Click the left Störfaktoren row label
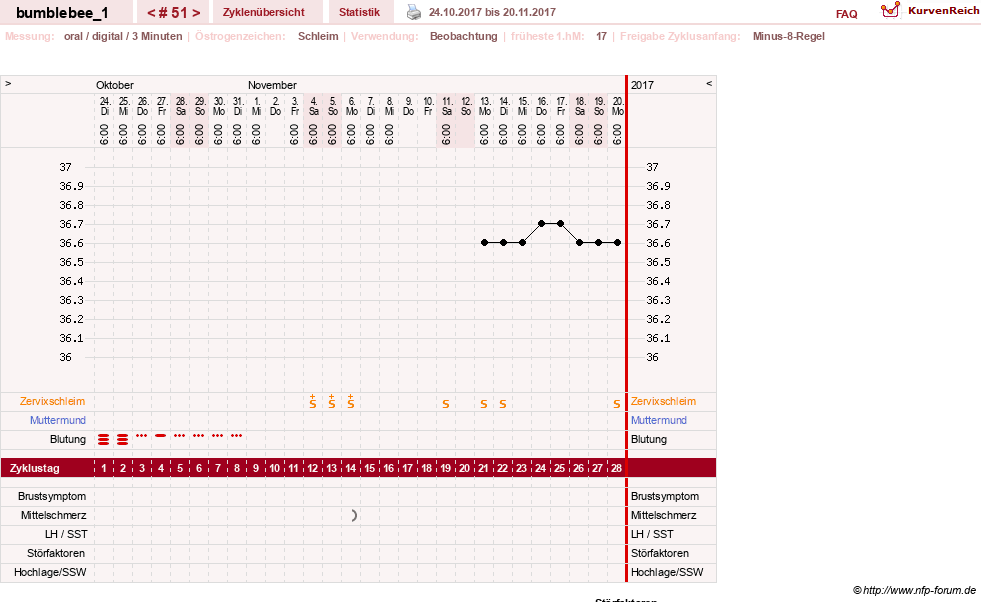The width and height of the screenshot is (981, 602). pos(56,553)
